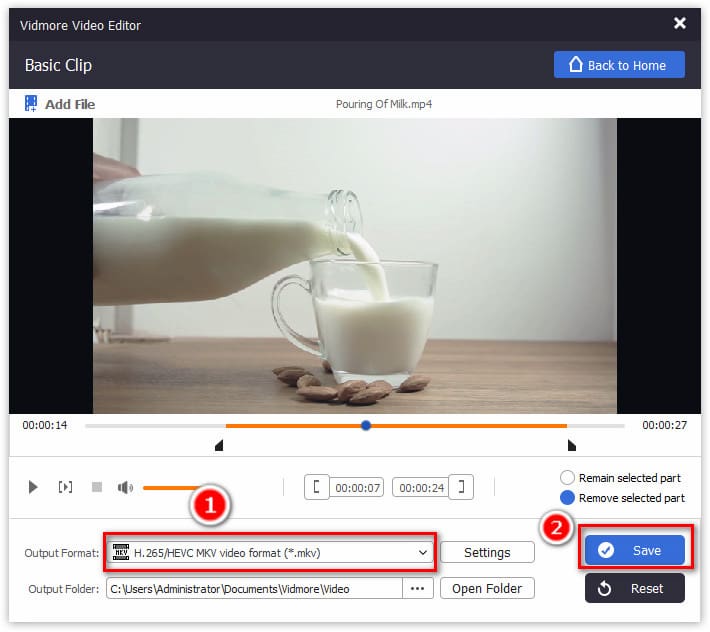710x632 pixels.
Task: Click the blue playhead on timeline
Action: point(366,426)
